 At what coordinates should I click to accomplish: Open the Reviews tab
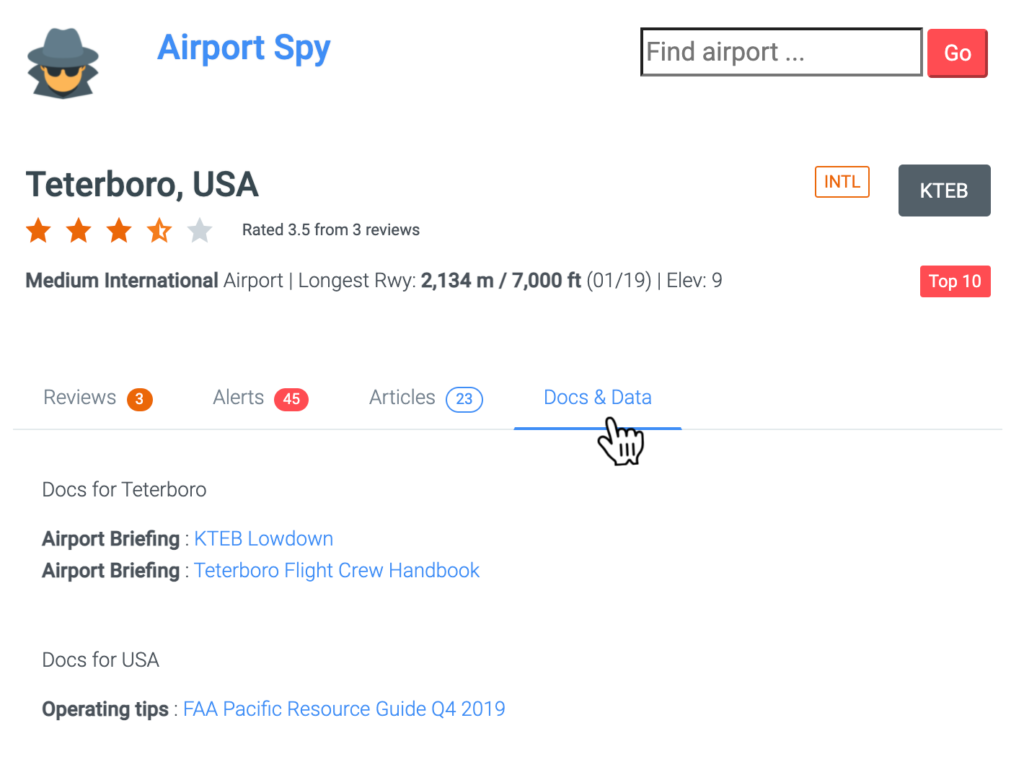80,398
